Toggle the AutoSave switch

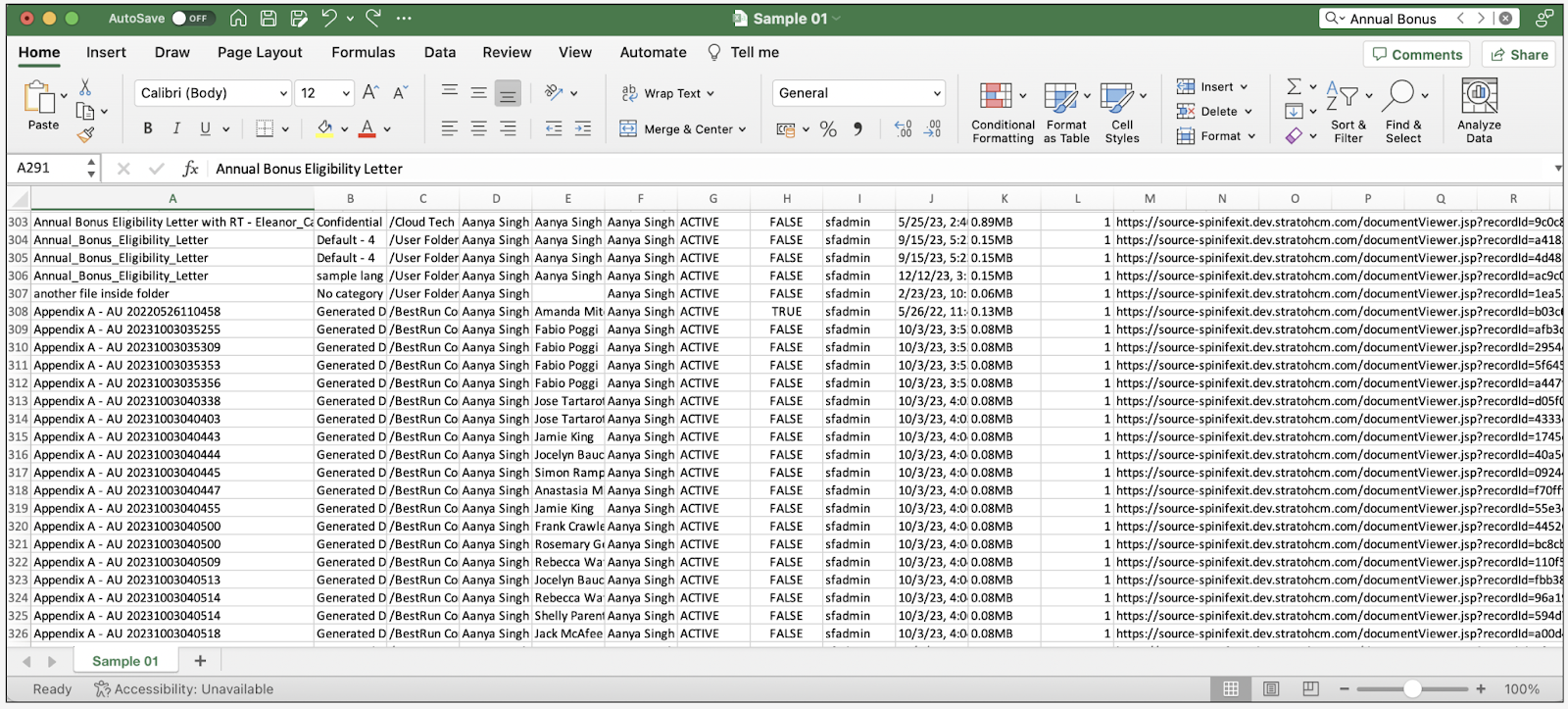tap(190, 19)
